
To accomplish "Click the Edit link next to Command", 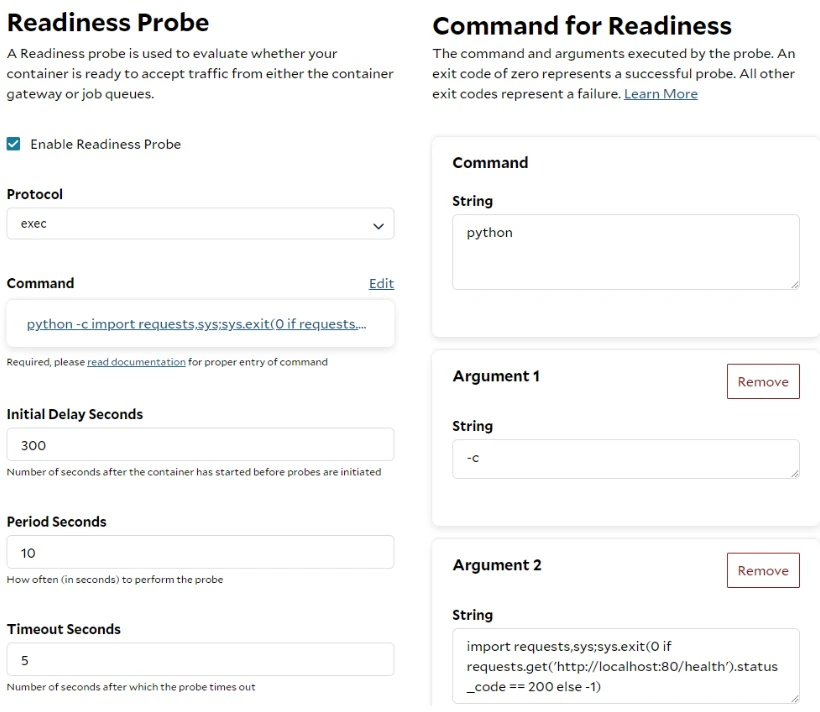I will [x=381, y=284].
